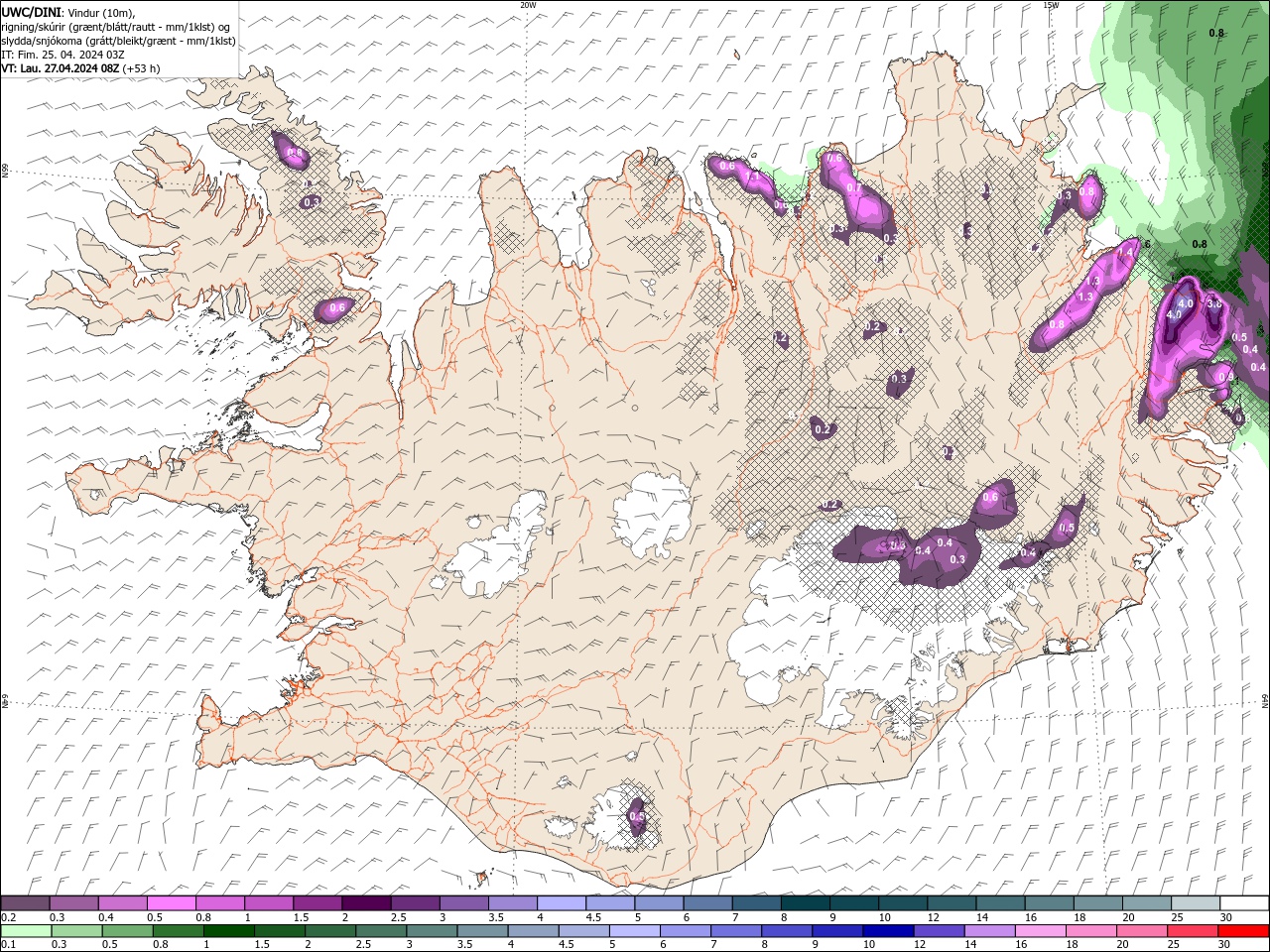Click the '64N' latitude label at right edge
The width and height of the screenshot is (1270, 952).
(1266, 701)
